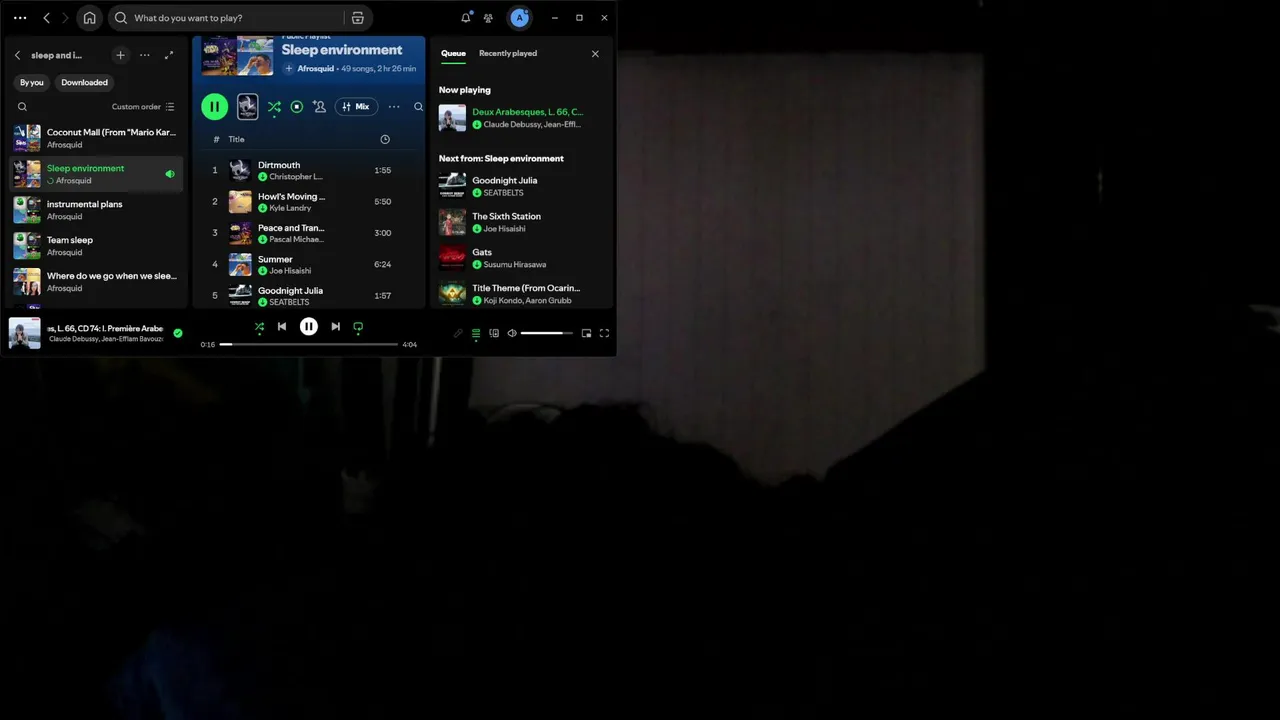Screen dimensions: 1280x720
Task: Toggle shuffle in bottom player controls
Action: point(259,327)
